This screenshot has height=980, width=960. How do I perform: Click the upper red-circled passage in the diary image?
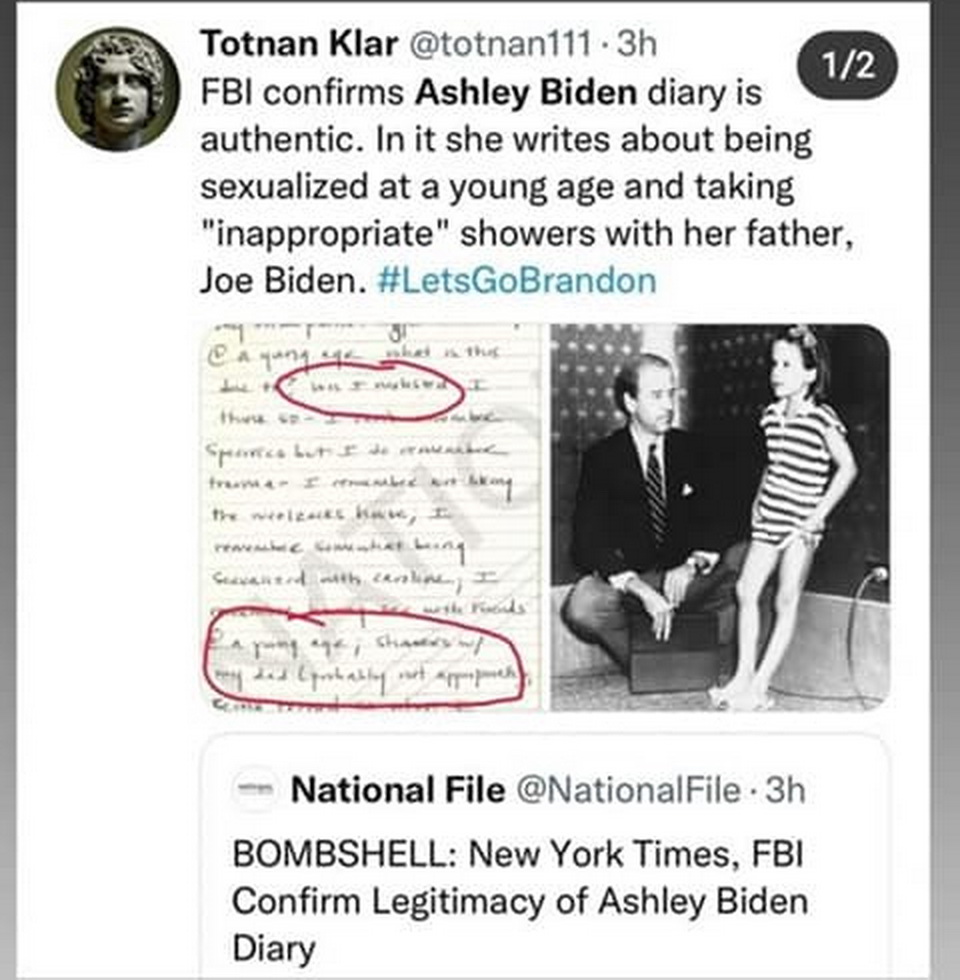[368, 388]
